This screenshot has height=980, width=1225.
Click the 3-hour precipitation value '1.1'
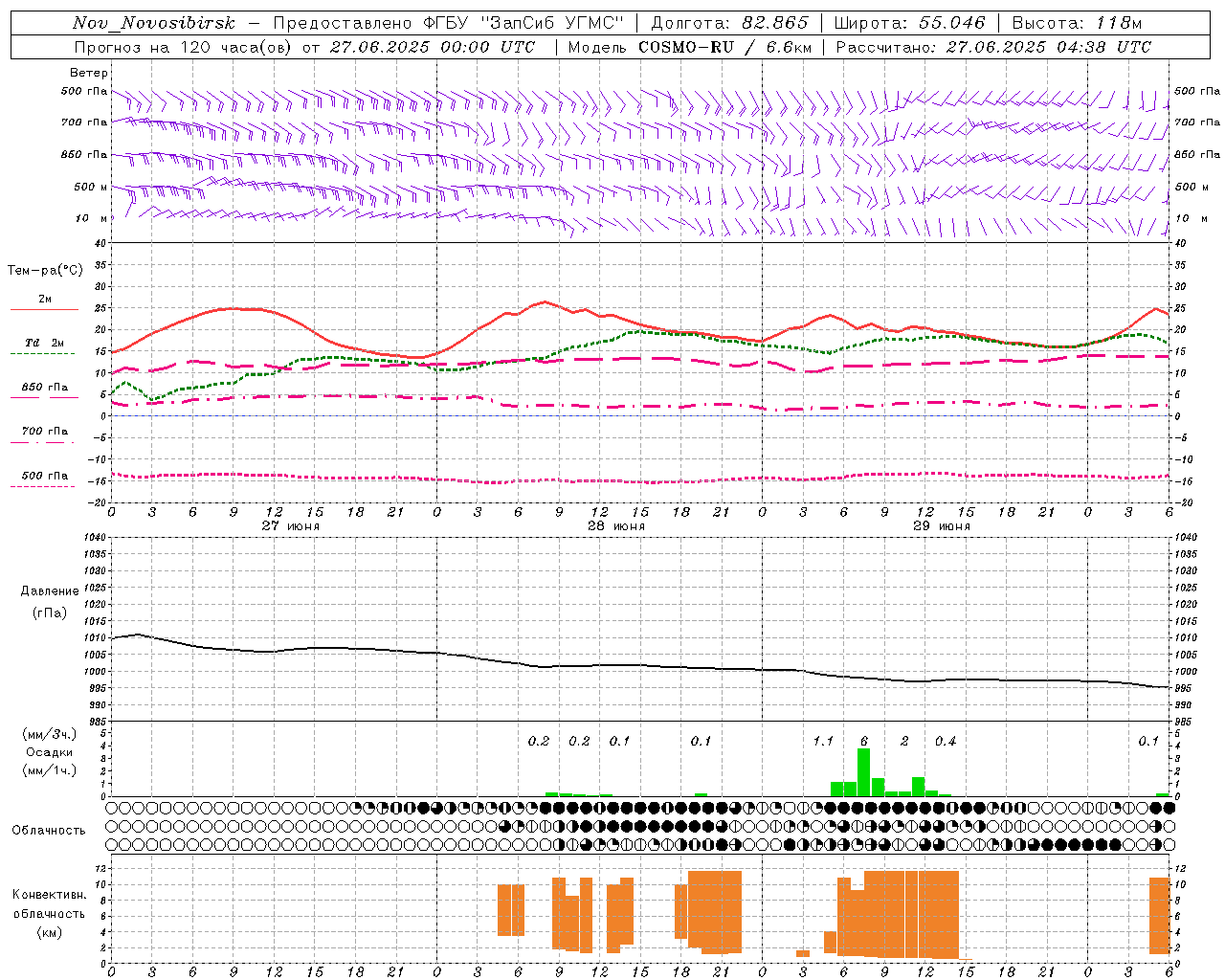click(x=823, y=742)
